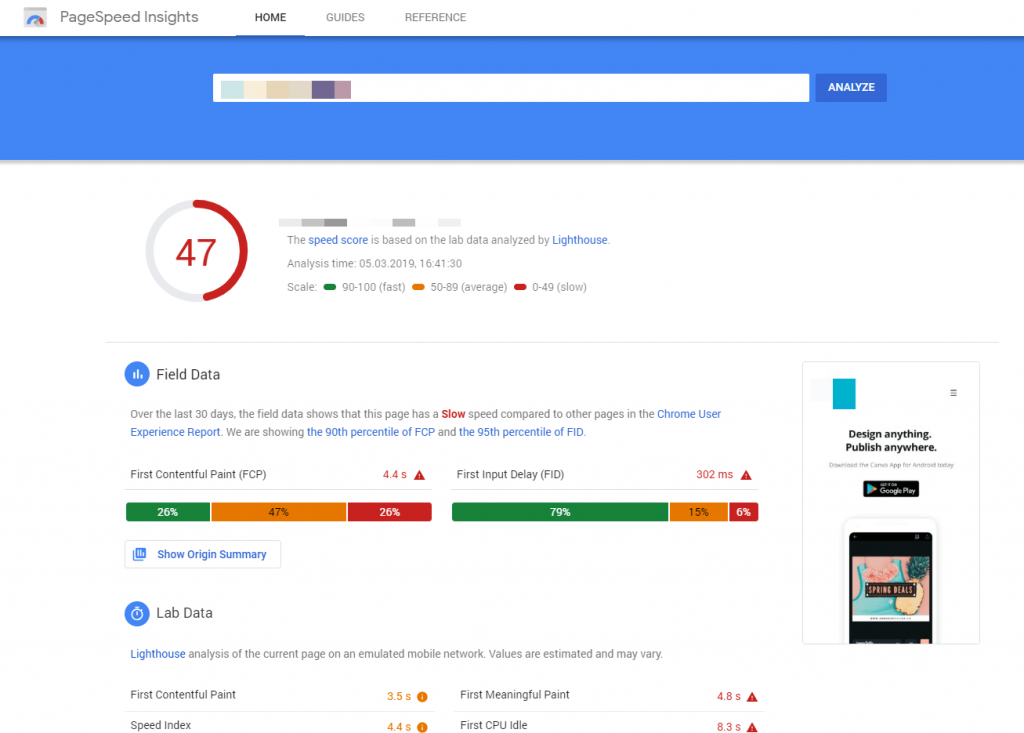Switch to the GUIDES tab
Viewport: 1024px width, 733px height.
click(345, 17)
